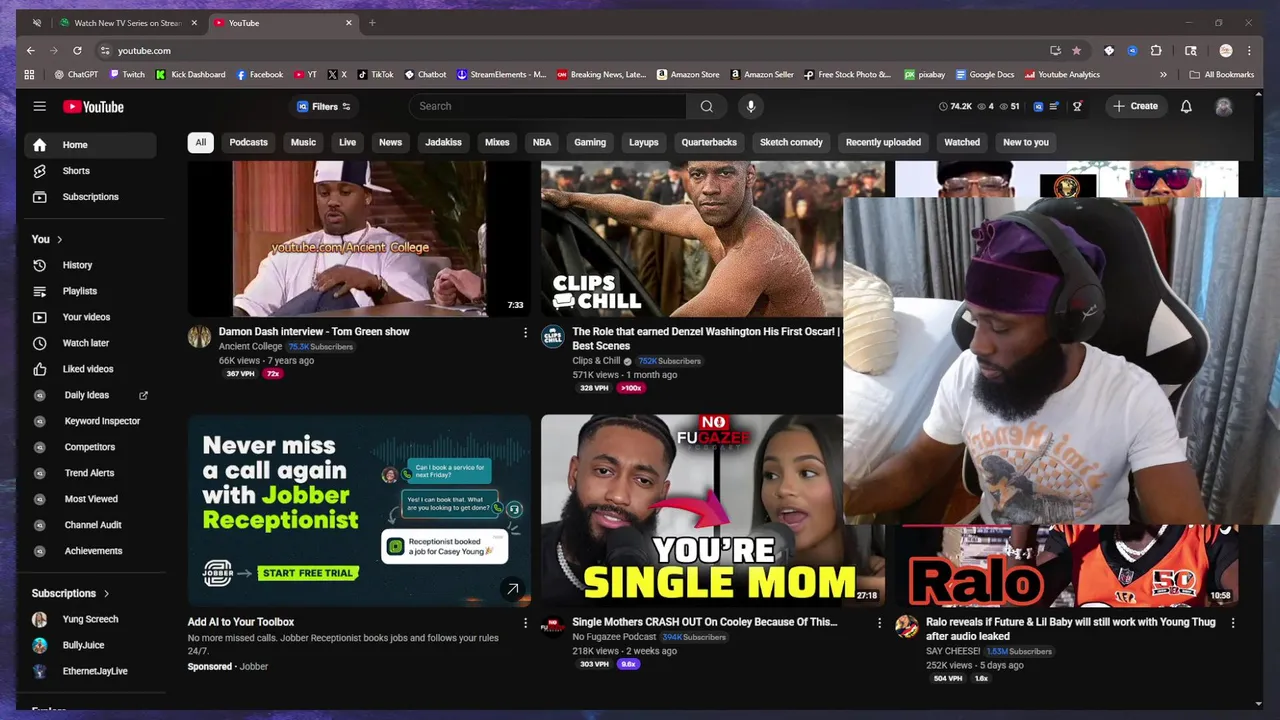Open Jobber Receptionist ad thumbnail
Screen dimensions: 1280x720
(359, 510)
